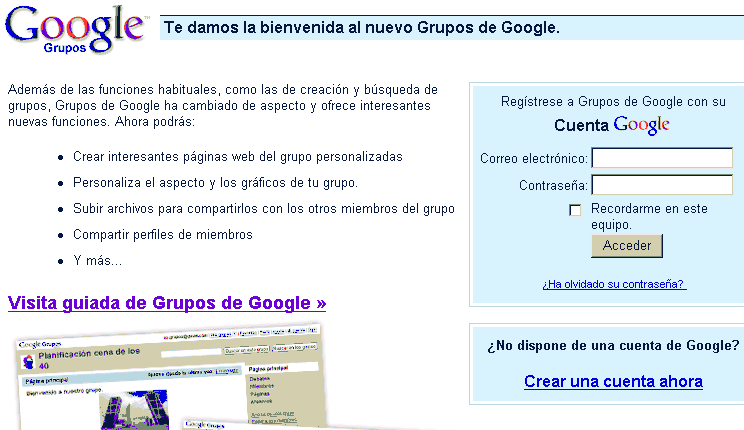Viewport: 744px width, 430px height.
Task: Click the welcome header 'Te damos la bienvenida'
Action: coord(362,28)
